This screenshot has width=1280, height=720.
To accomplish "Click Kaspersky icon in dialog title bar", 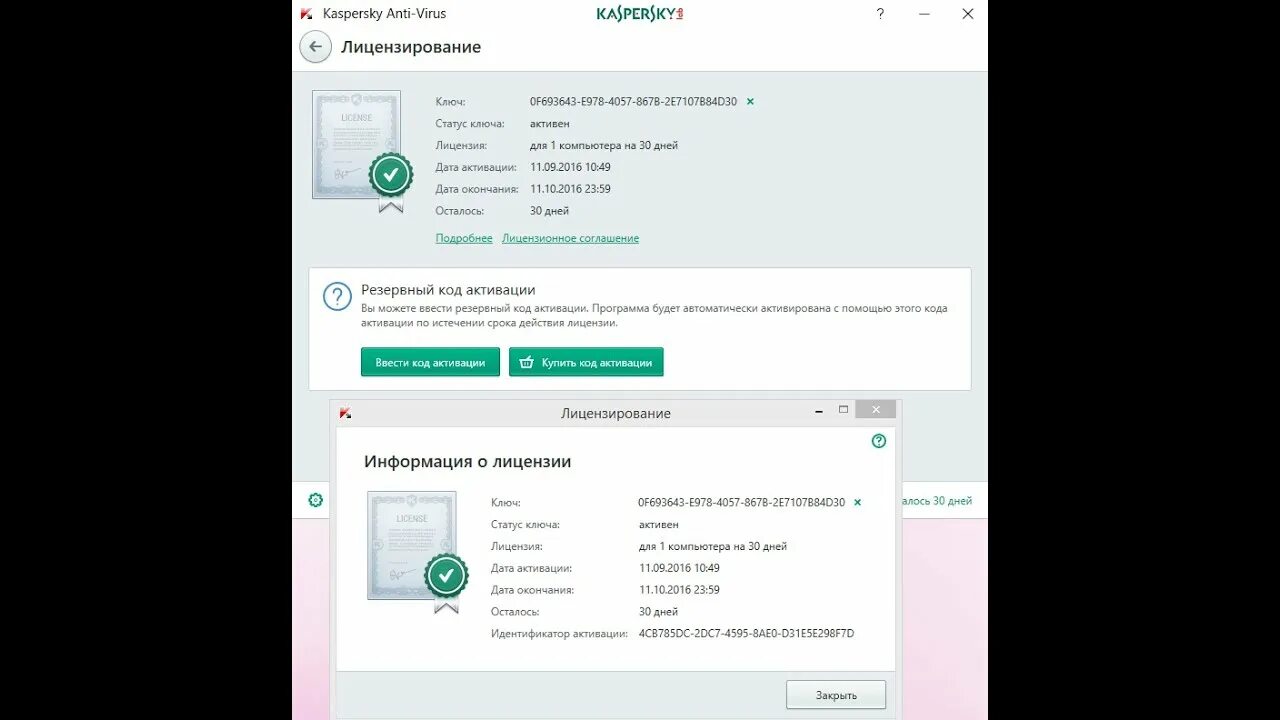I will pos(345,413).
